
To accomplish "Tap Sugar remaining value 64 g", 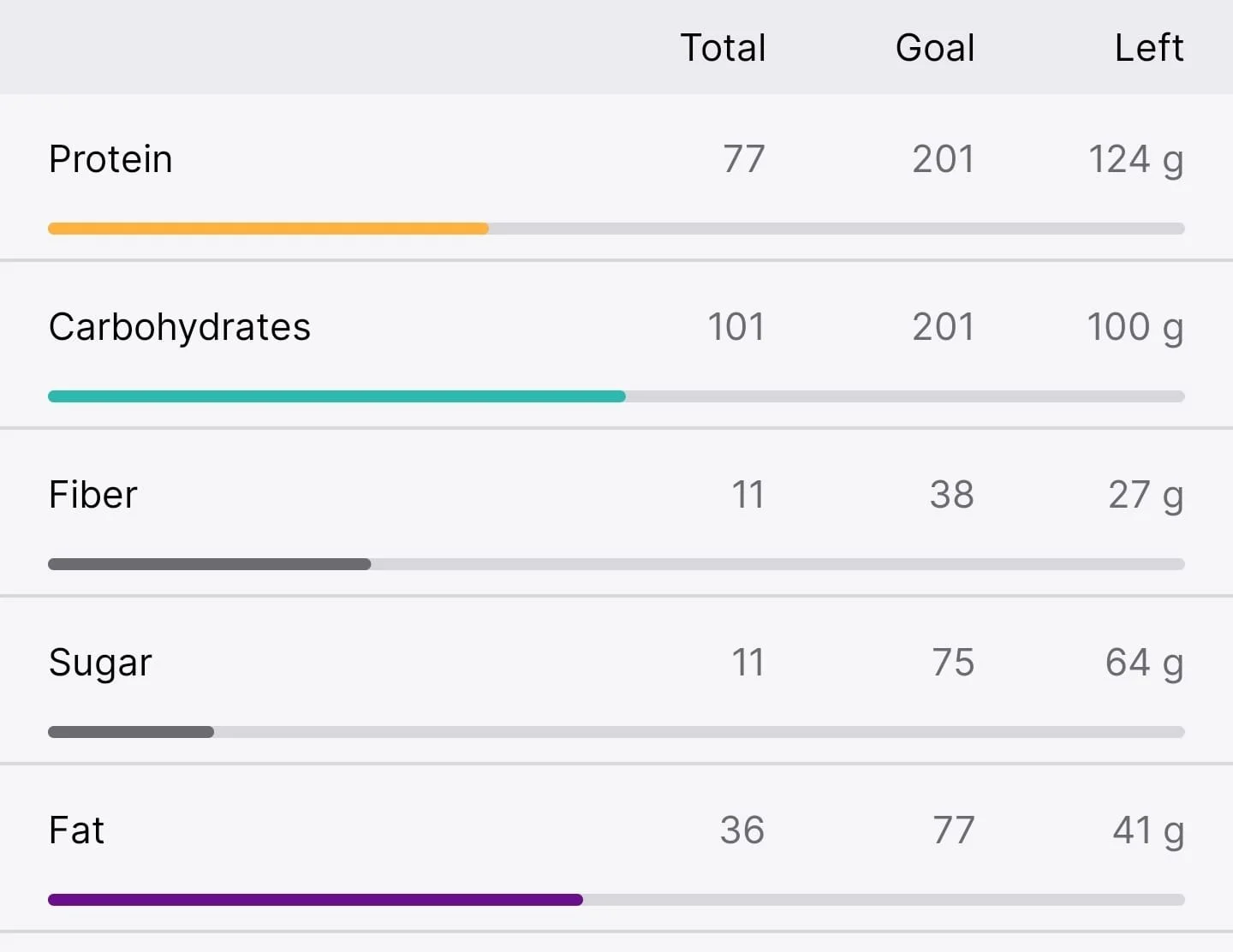I will click(1145, 663).
